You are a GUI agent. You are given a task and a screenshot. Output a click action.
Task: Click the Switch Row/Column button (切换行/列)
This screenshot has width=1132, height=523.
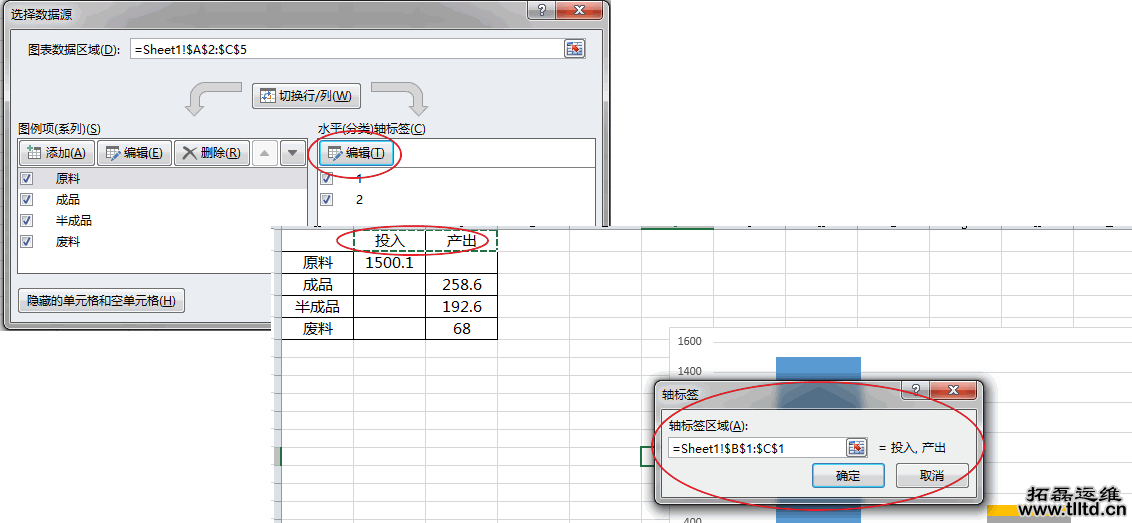tap(306, 96)
